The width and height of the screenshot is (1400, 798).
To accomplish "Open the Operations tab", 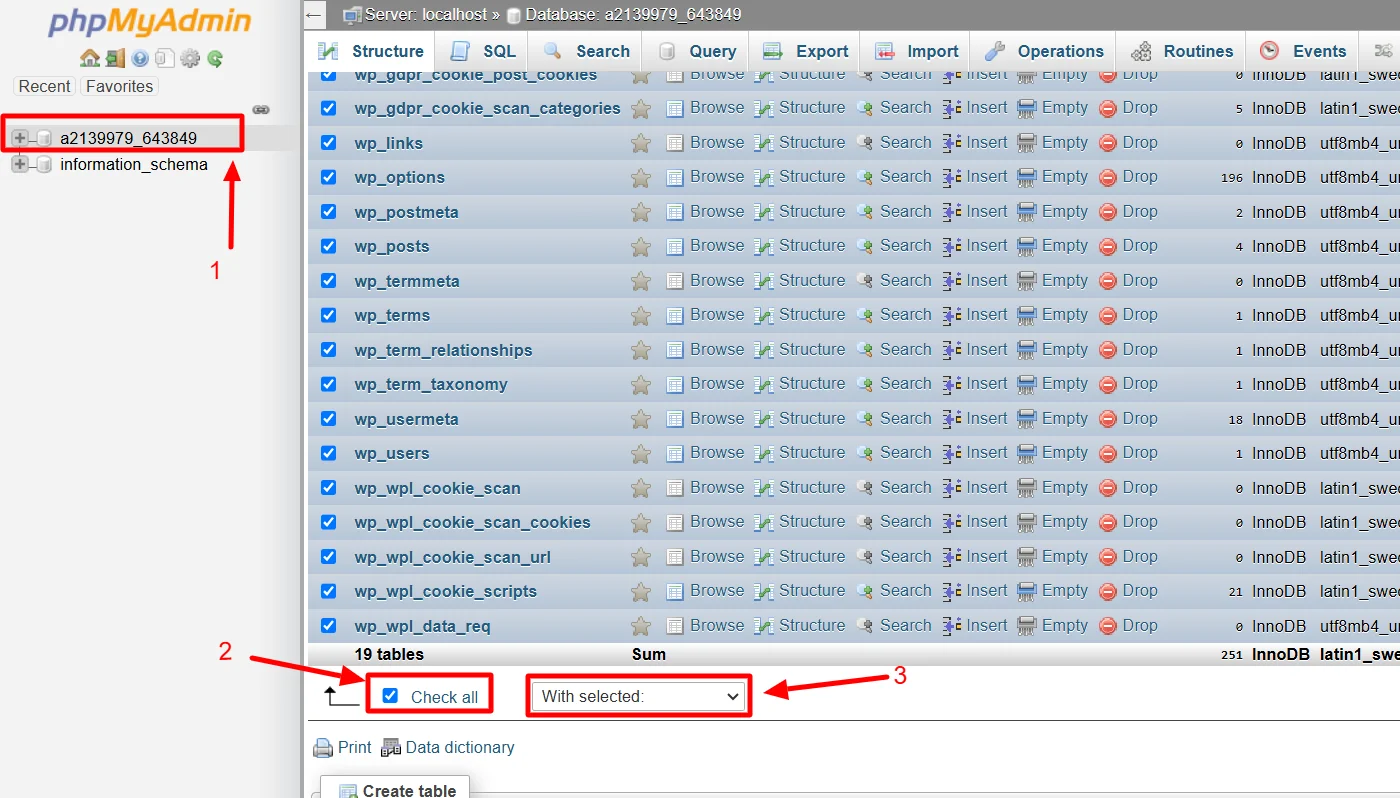I will pos(1044,52).
